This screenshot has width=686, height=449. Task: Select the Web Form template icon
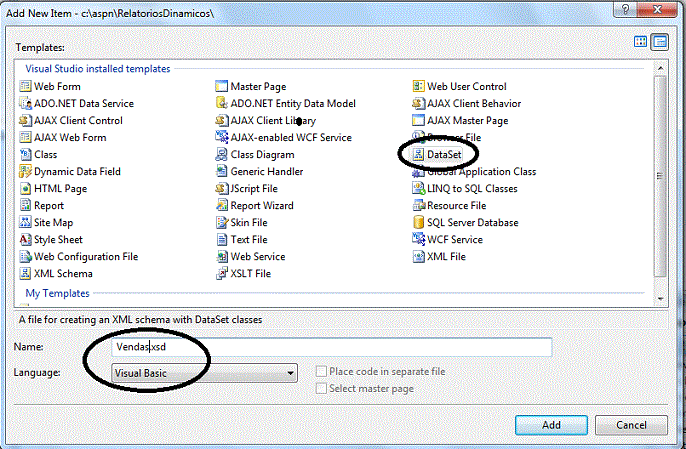tap(26, 87)
